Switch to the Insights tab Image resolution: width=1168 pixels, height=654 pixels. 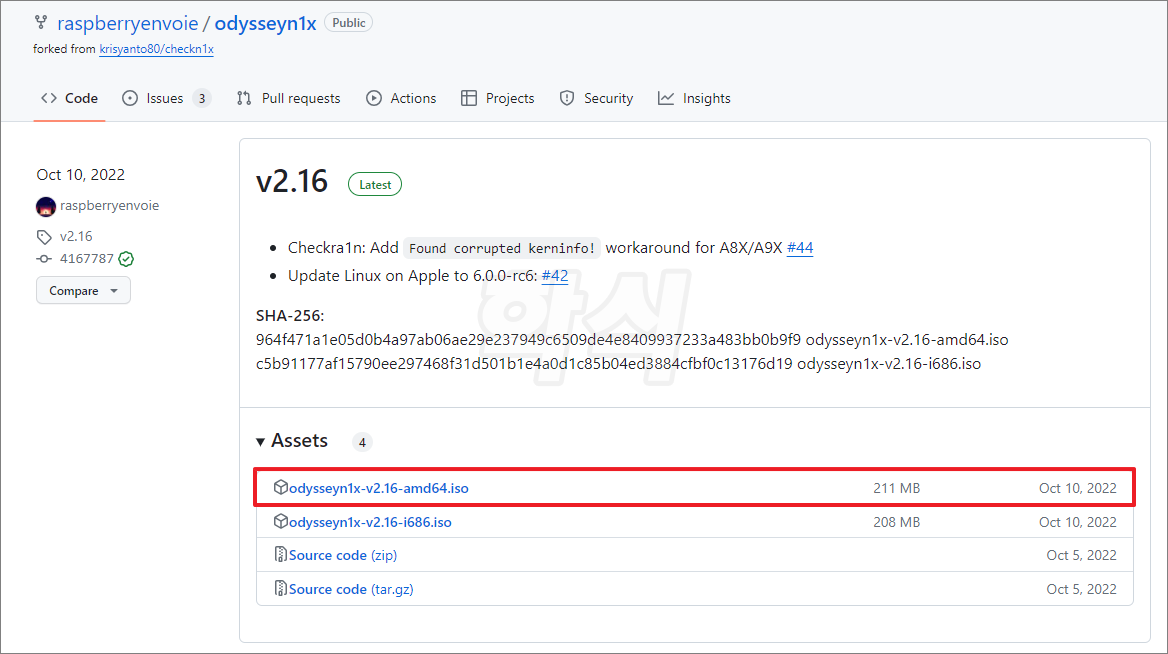coord(694,98)
